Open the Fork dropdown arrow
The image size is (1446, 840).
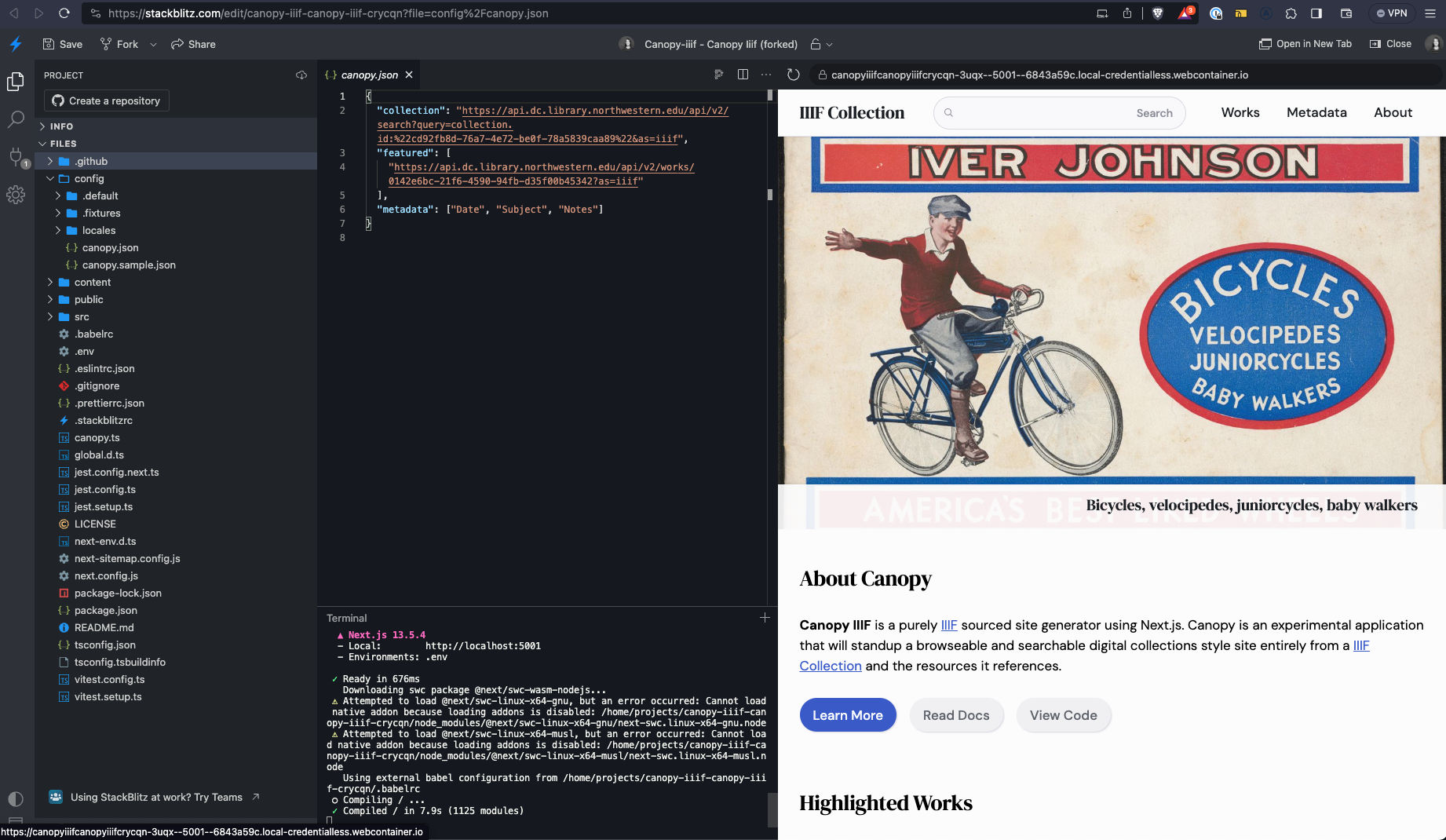[153, 45]
